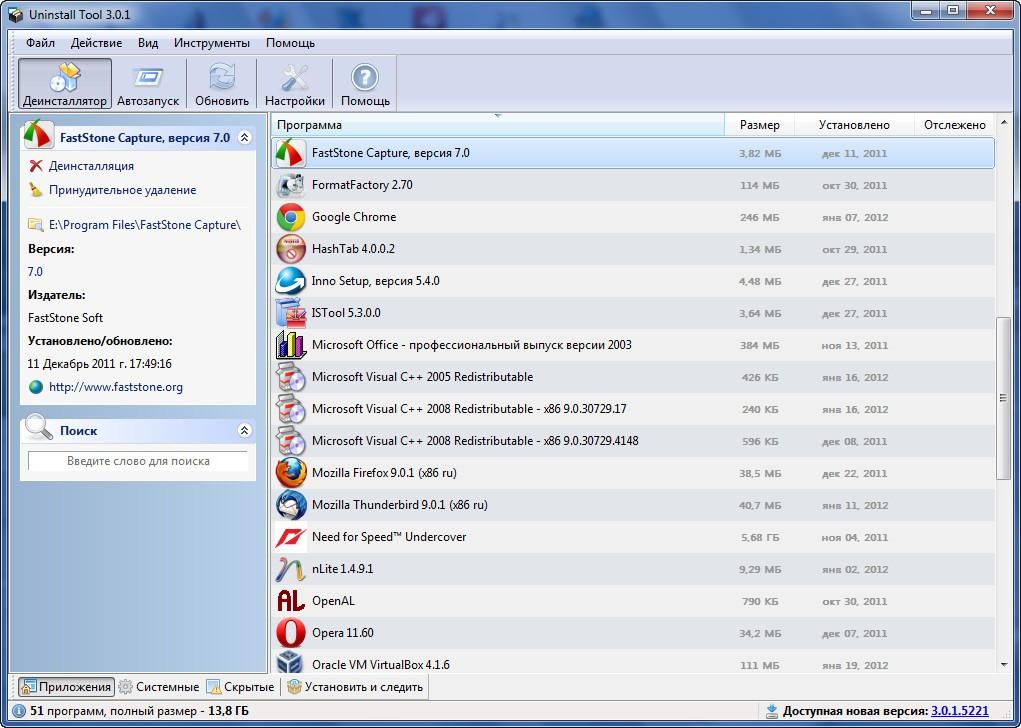Click the 5,68 ГБ size value

click(760, 538)
